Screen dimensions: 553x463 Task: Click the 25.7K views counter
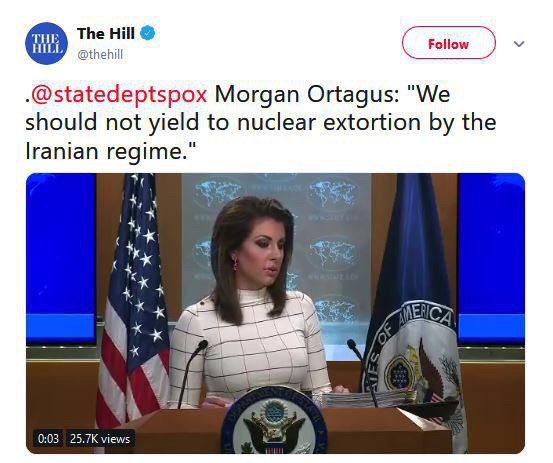(x=100, y=439)
